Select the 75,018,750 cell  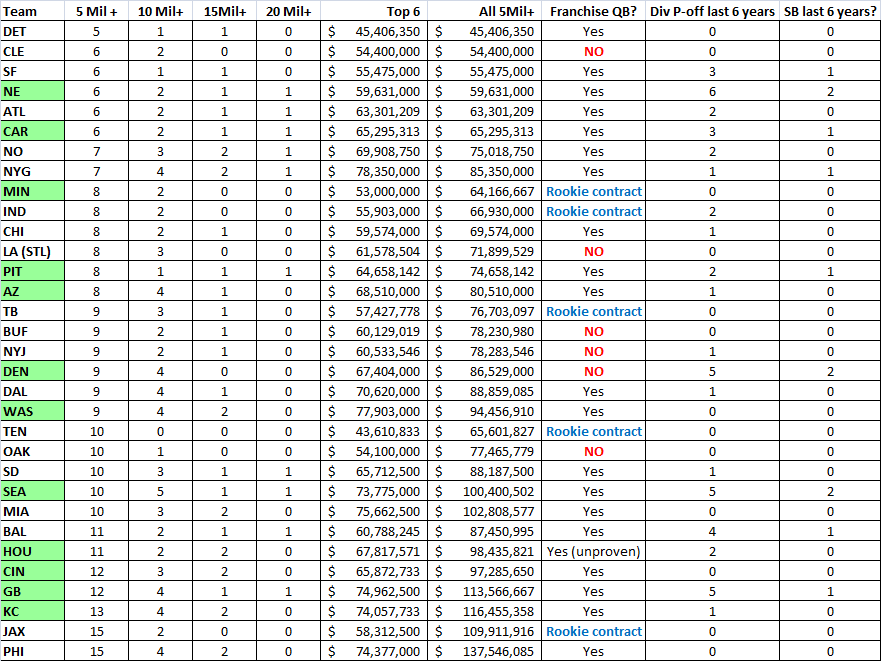click(x=484, y=152)
